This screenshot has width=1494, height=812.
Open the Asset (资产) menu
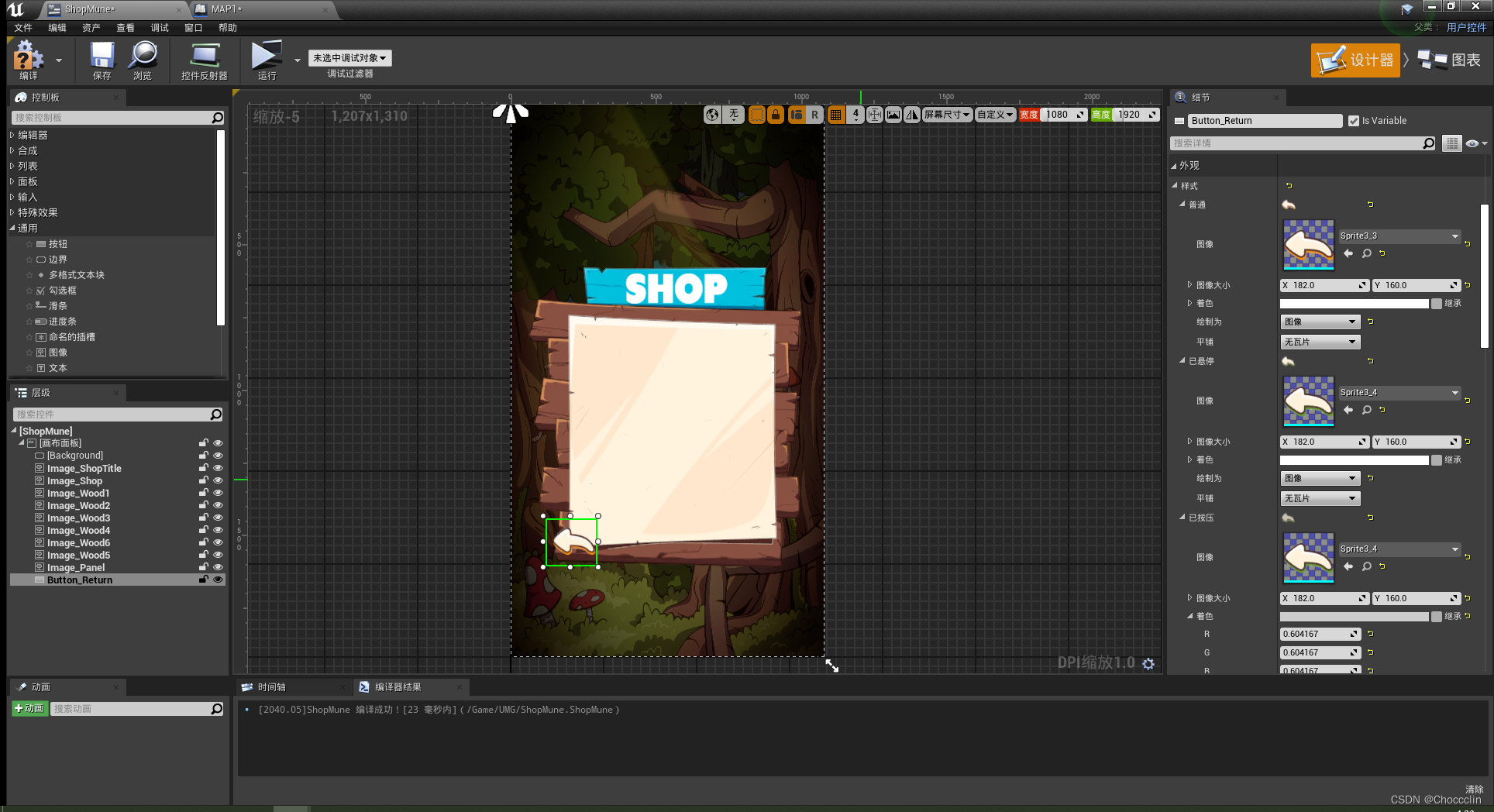[91, 28]
